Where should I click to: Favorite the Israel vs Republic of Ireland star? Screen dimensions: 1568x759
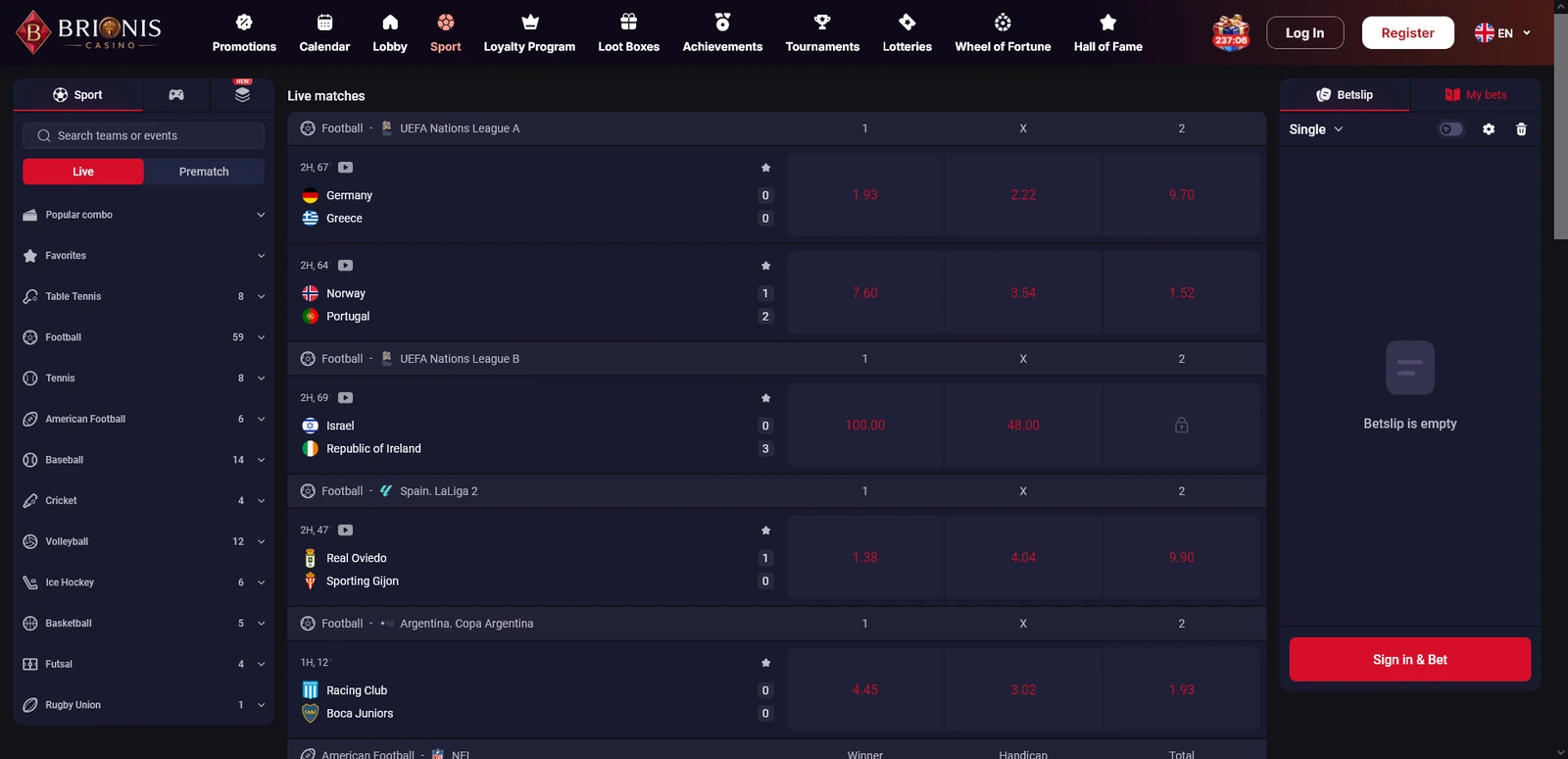point(765,398)
